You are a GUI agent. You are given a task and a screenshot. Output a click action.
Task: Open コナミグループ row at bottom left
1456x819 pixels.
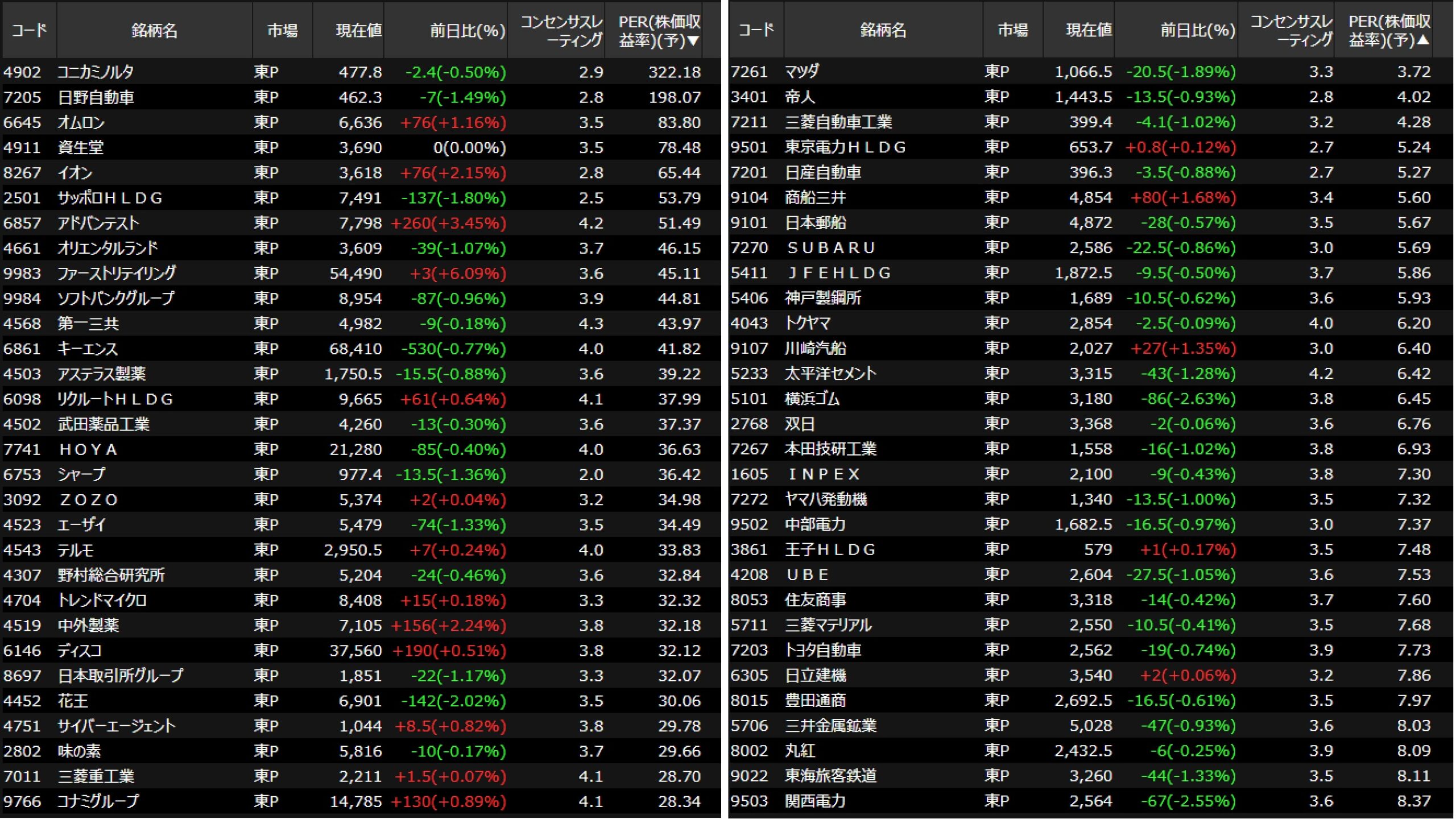click(98, 801)
